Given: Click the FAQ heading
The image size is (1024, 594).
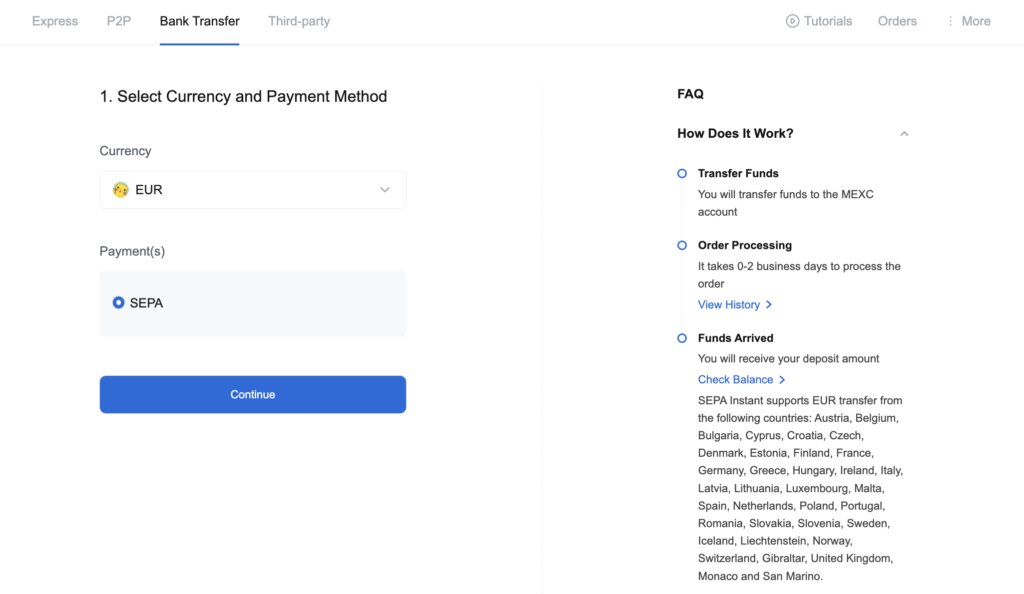Looking at the screenshot, I should (690, 94).
